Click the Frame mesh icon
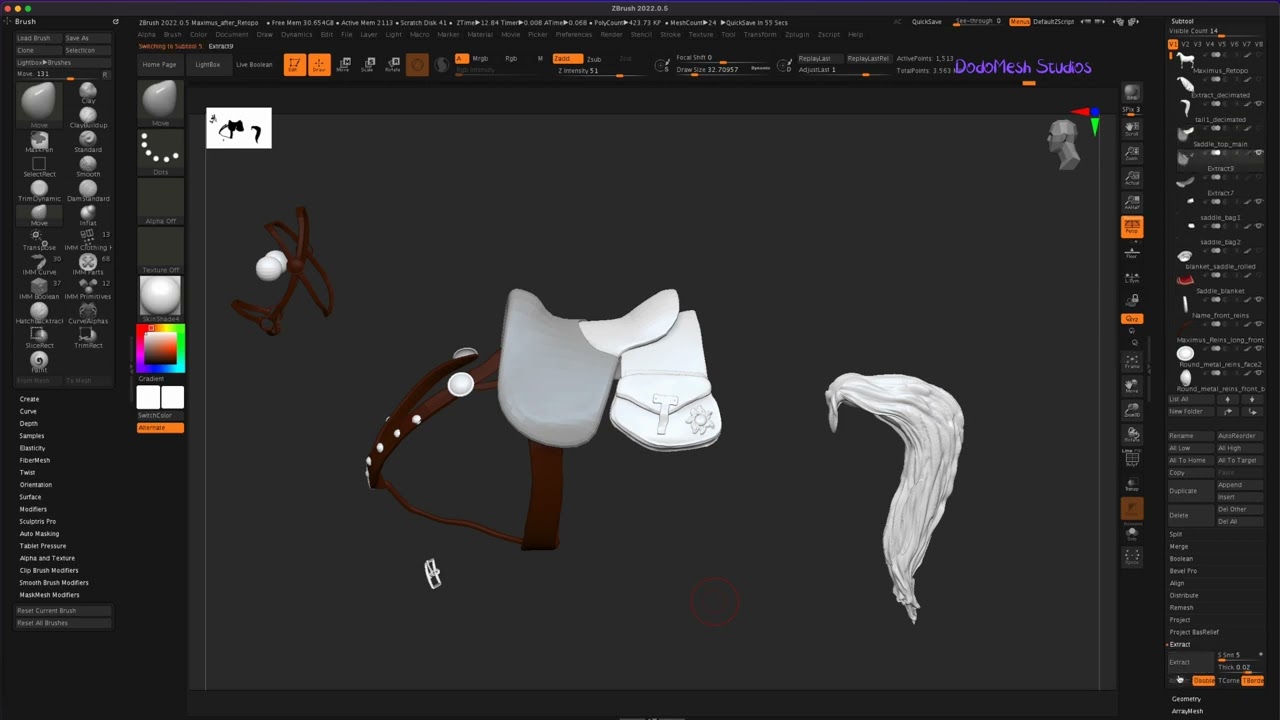Viewport: 1280px width, 720px height. pos(1132,362)
